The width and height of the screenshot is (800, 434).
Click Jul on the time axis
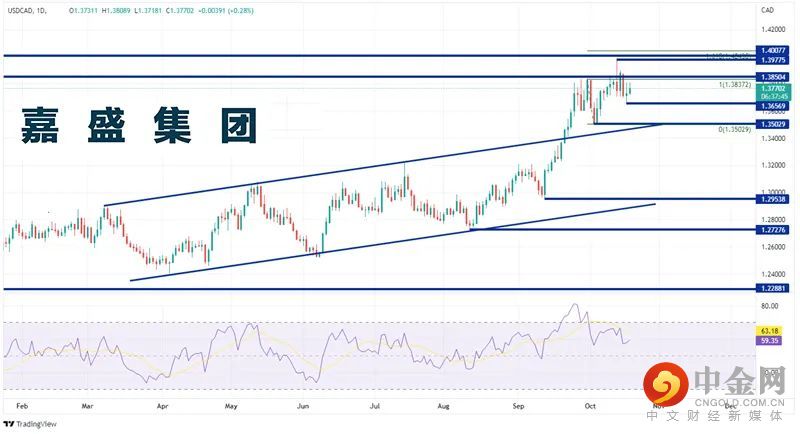click(375, 406)
